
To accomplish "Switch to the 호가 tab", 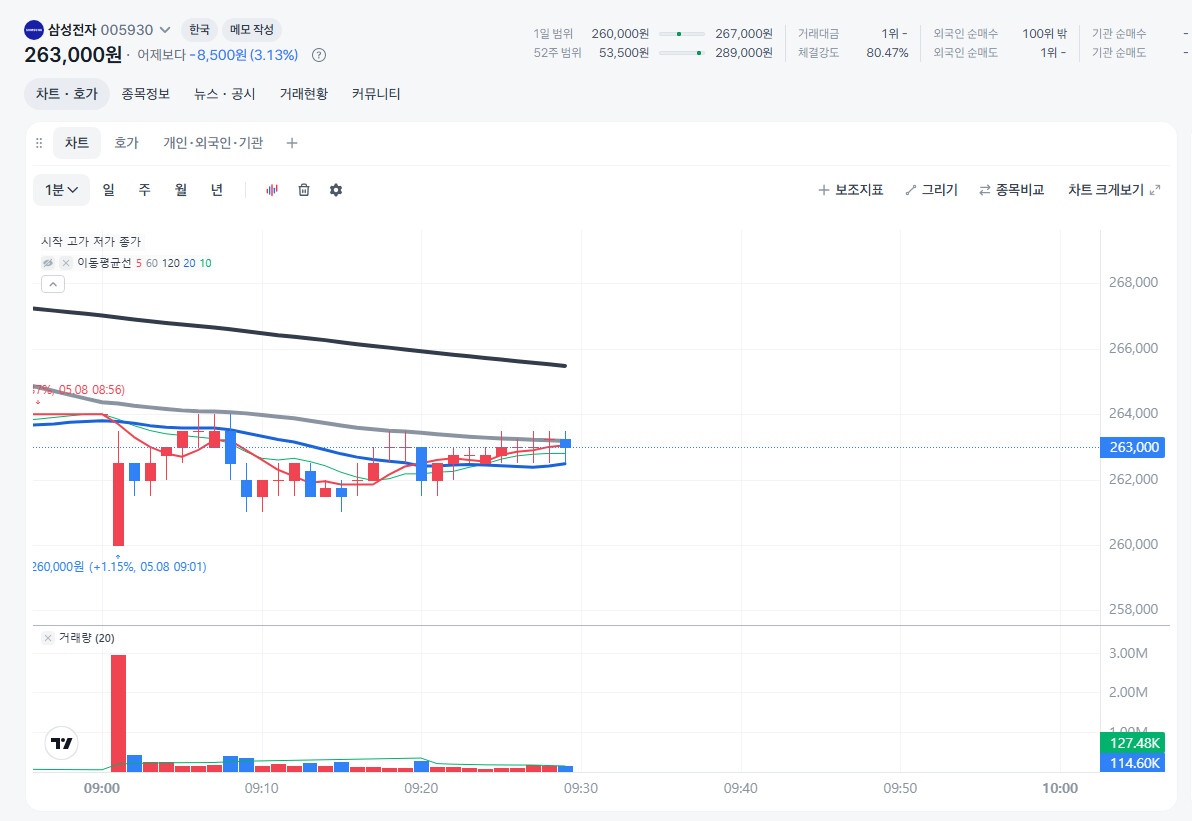I will [126, 143].
